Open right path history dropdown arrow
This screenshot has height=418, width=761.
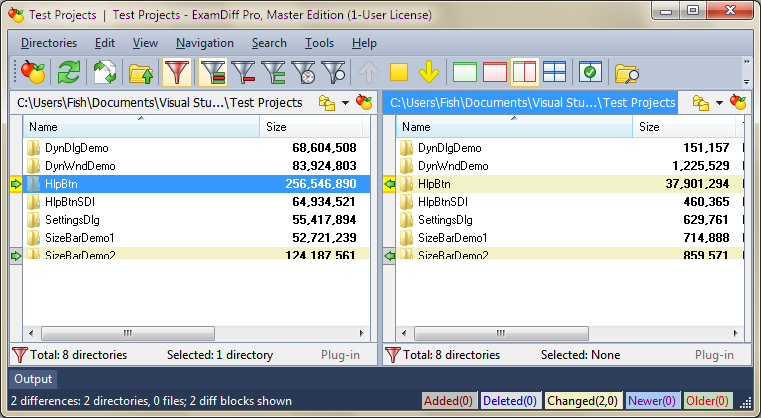point(719,103)
